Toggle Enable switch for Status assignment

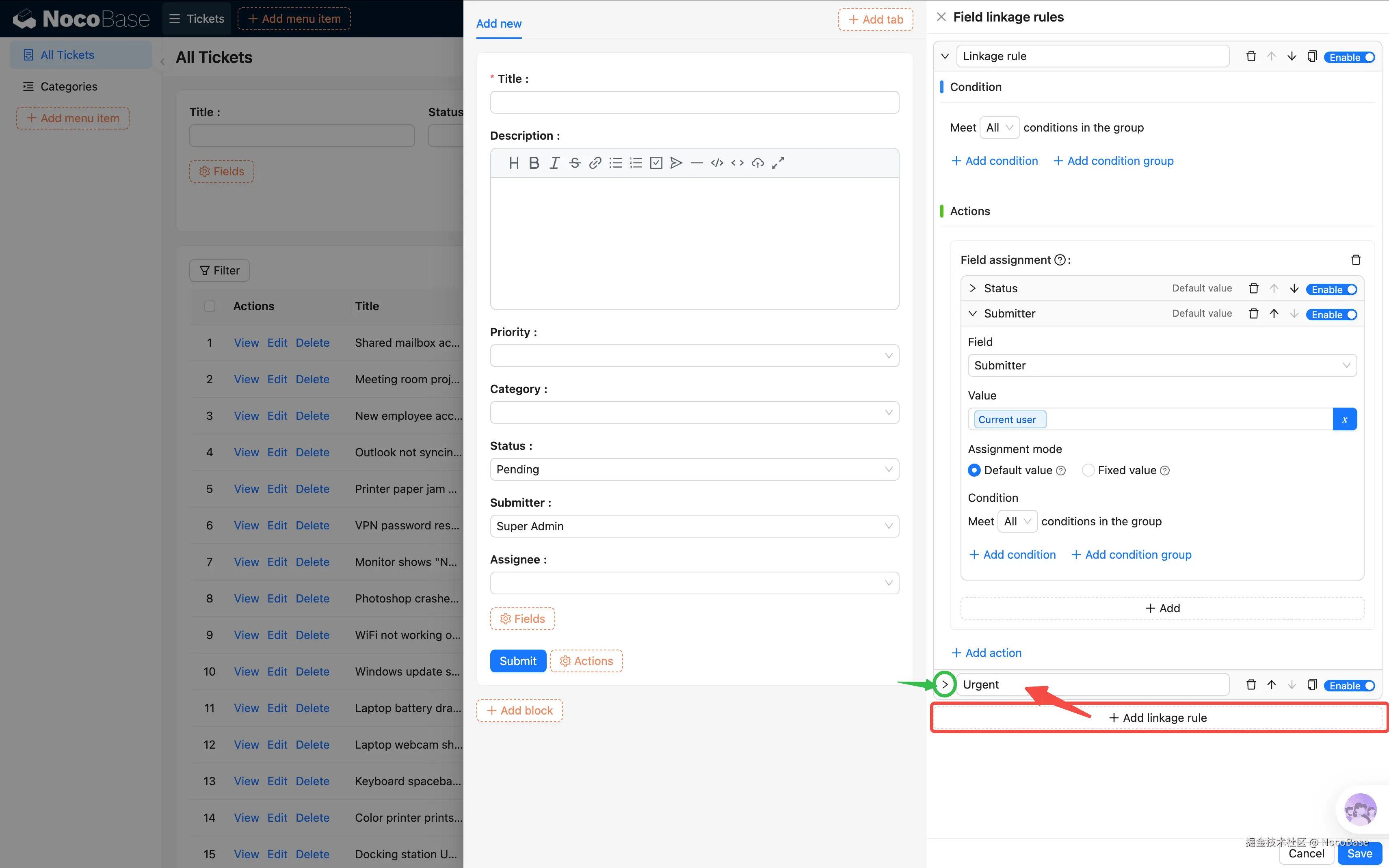coord(1332,289)
